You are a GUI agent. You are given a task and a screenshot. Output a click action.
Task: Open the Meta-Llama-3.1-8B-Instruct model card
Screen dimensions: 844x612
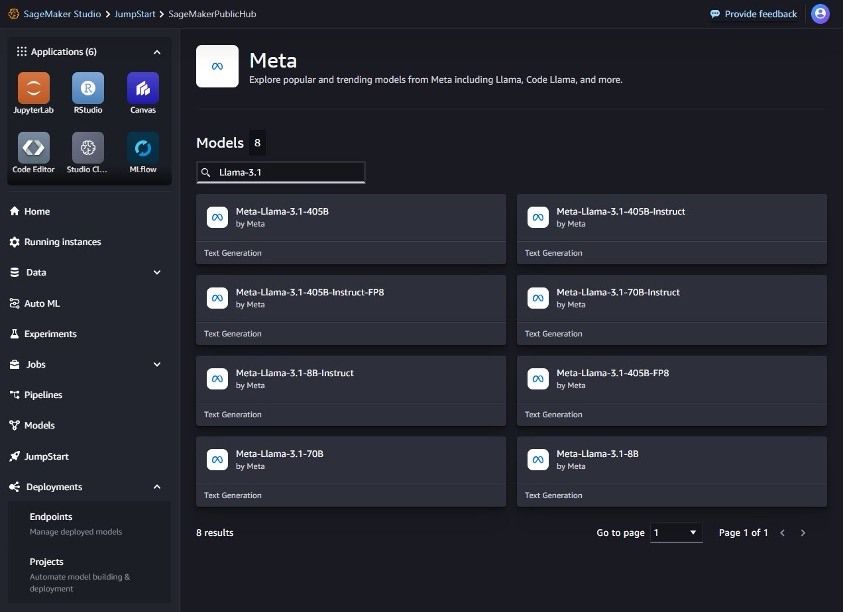point(351,390)
